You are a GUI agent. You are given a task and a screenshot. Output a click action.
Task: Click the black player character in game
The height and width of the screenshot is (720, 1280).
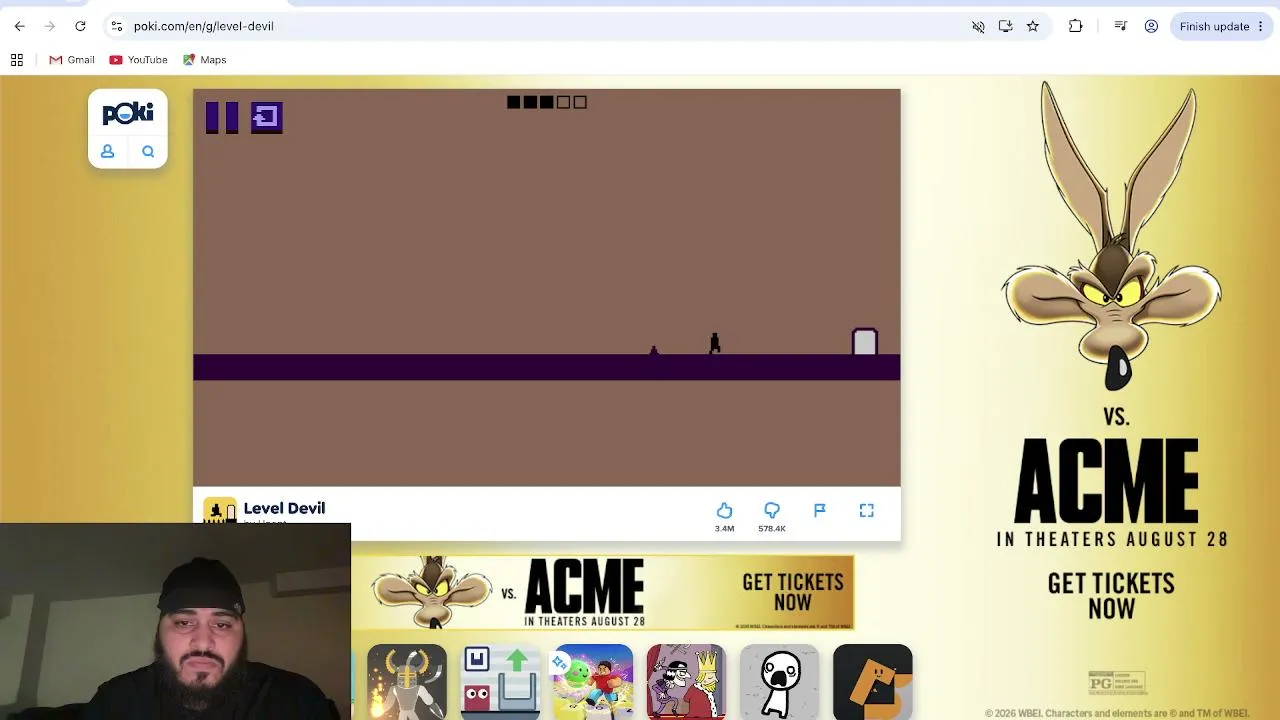click(x=714, y=343)
